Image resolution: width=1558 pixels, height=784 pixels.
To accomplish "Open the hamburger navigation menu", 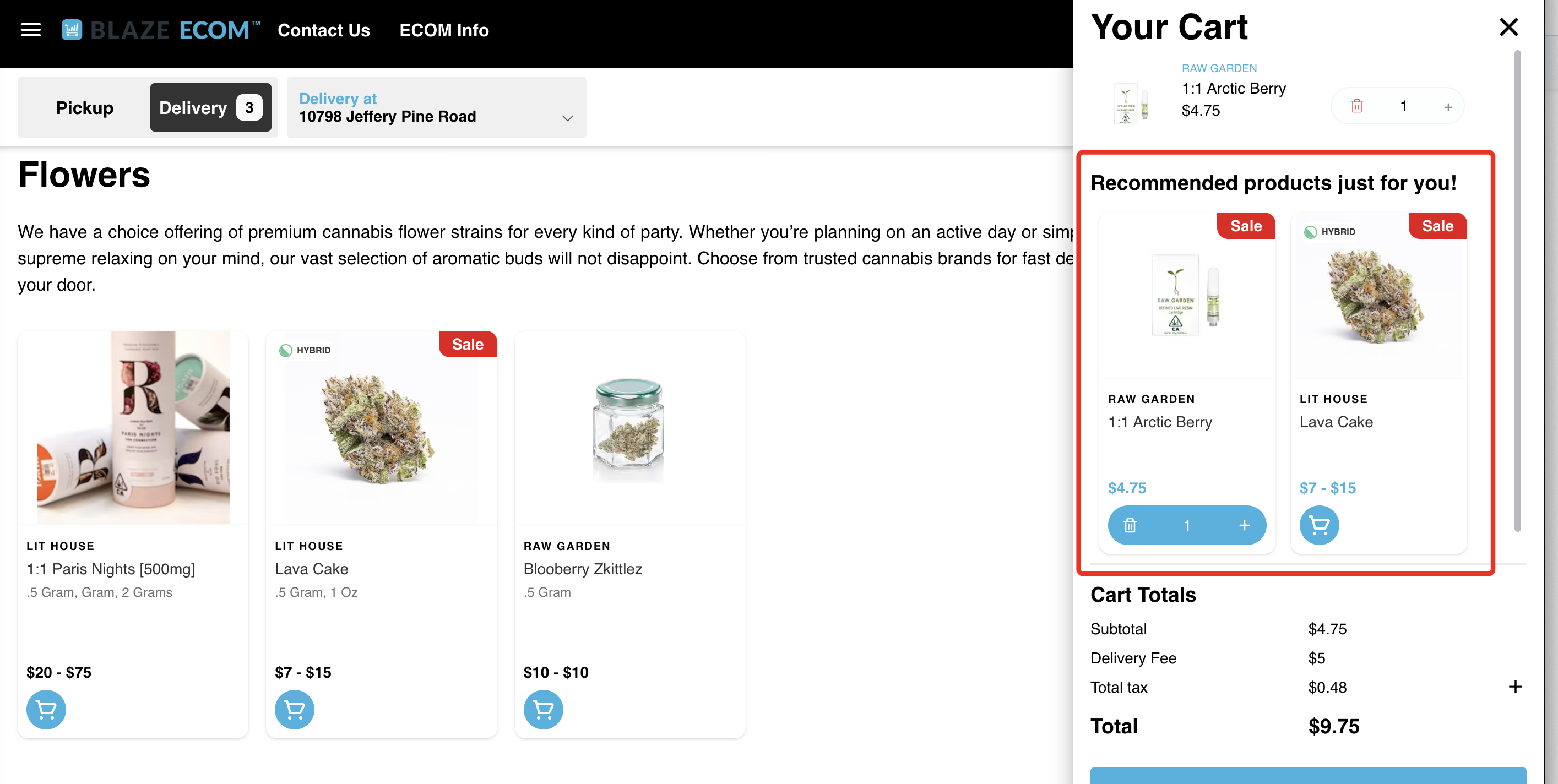I will 30,29.
